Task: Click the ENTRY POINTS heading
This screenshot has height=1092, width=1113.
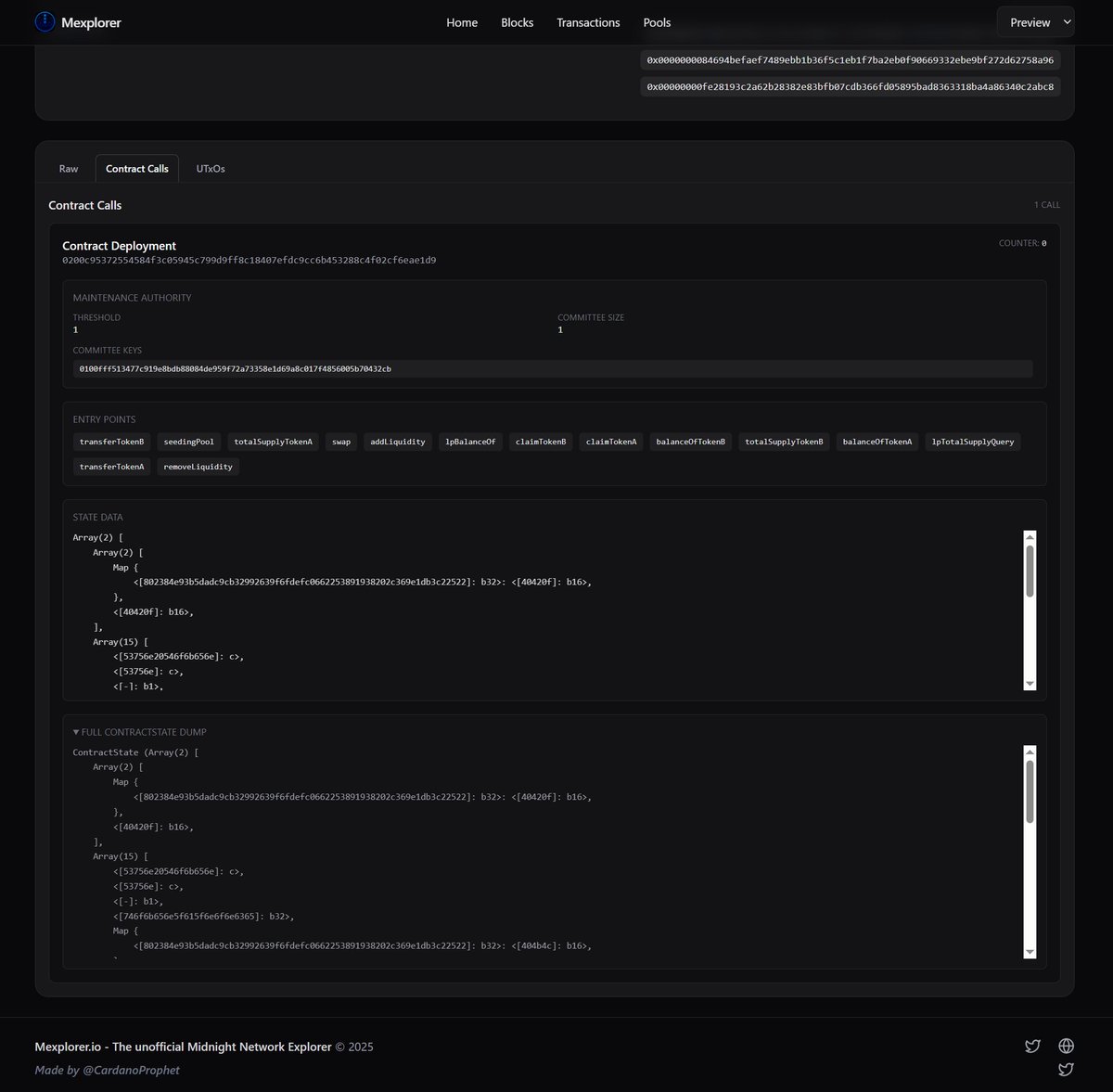Action: pos(104,419)
